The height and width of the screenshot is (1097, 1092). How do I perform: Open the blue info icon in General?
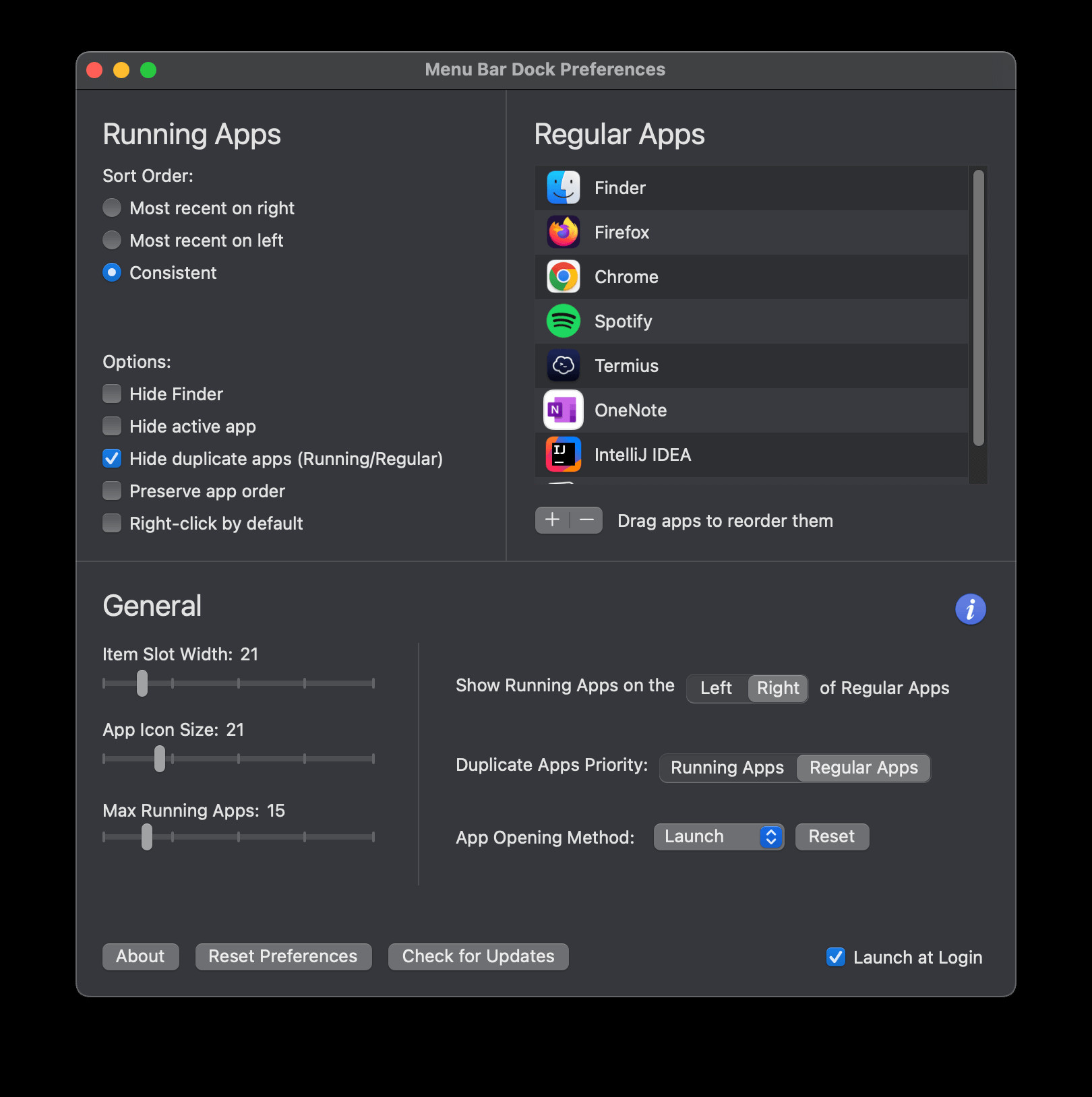point(971,609)
